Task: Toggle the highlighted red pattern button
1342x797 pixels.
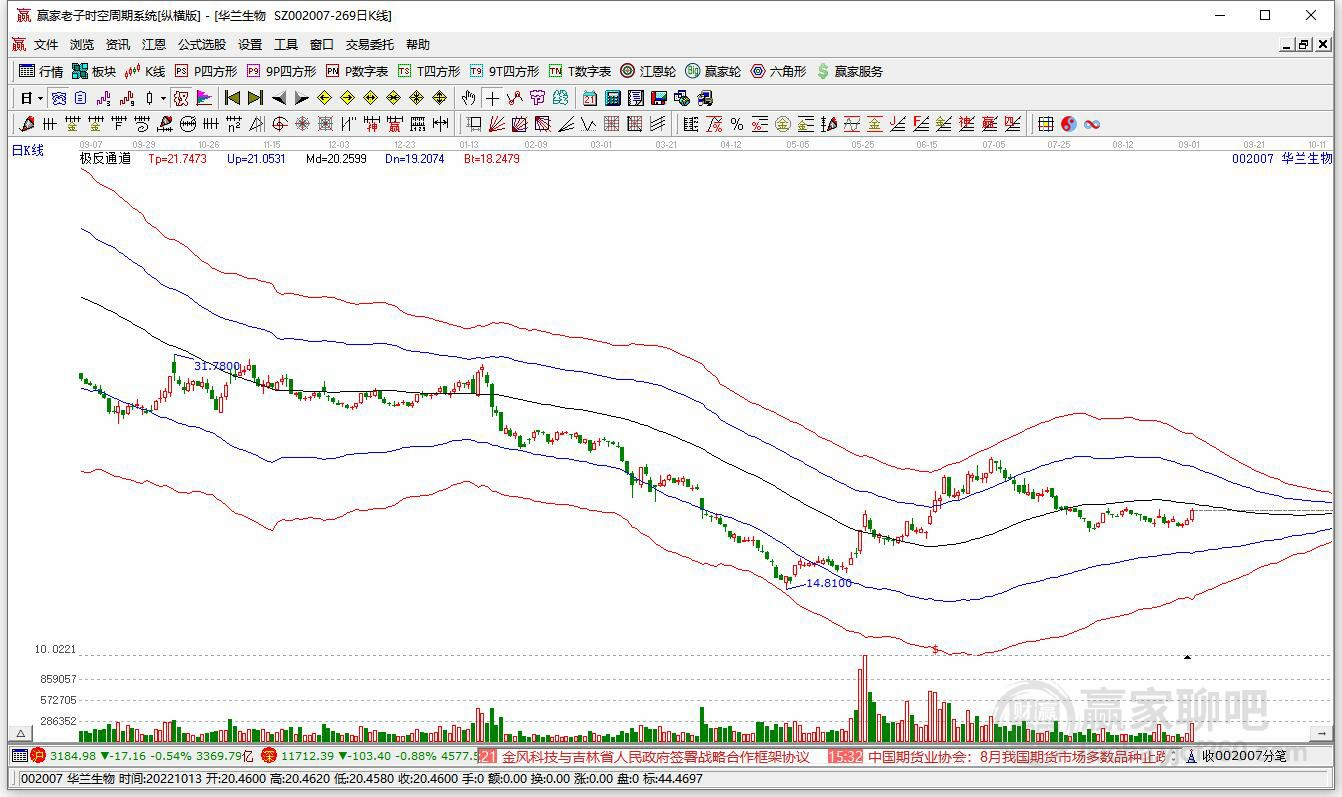Action: pyautogui.click(x=181, y=98)
